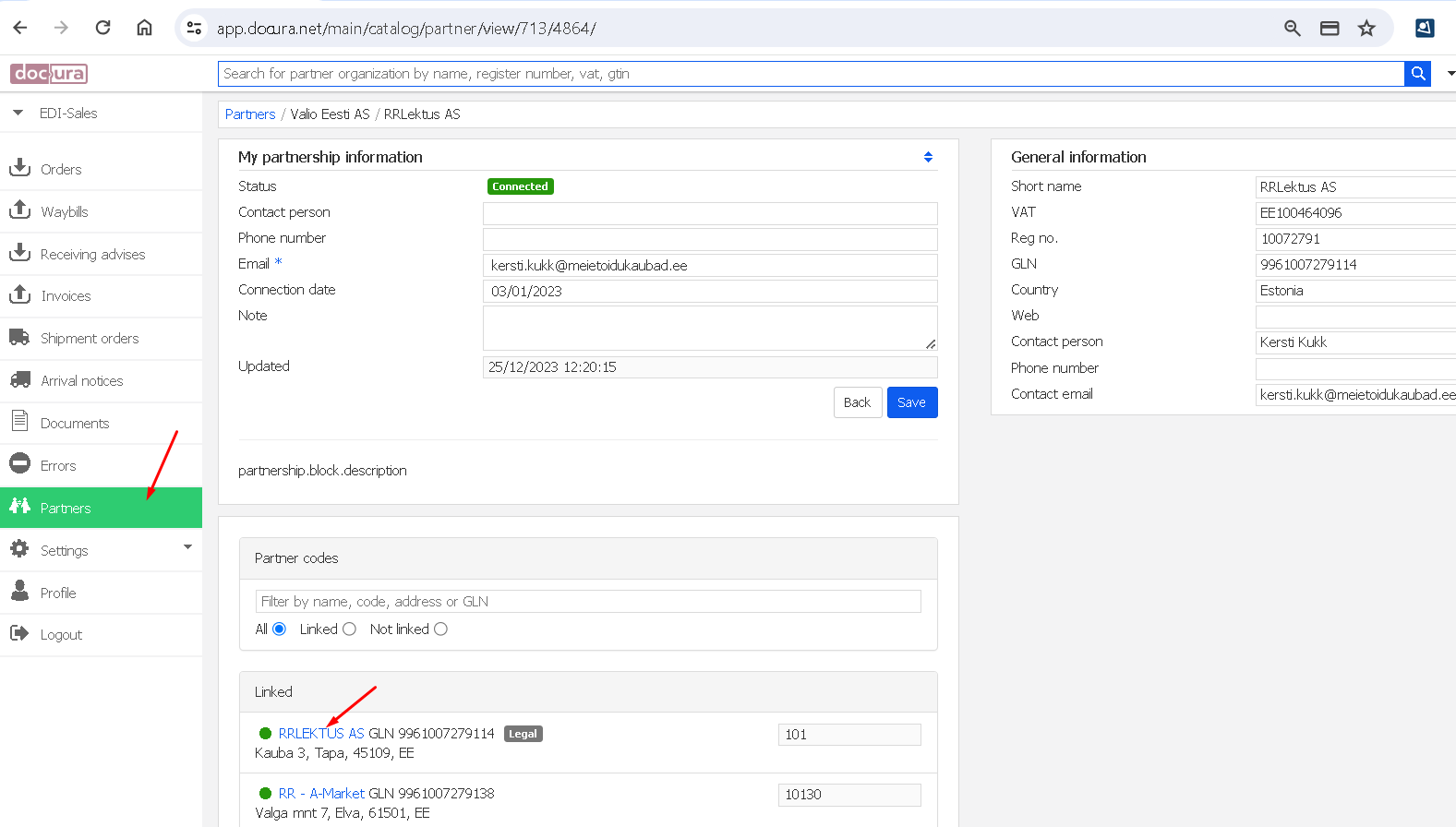Open Receiving advises in the sidebar

click(x=92, y=254)
